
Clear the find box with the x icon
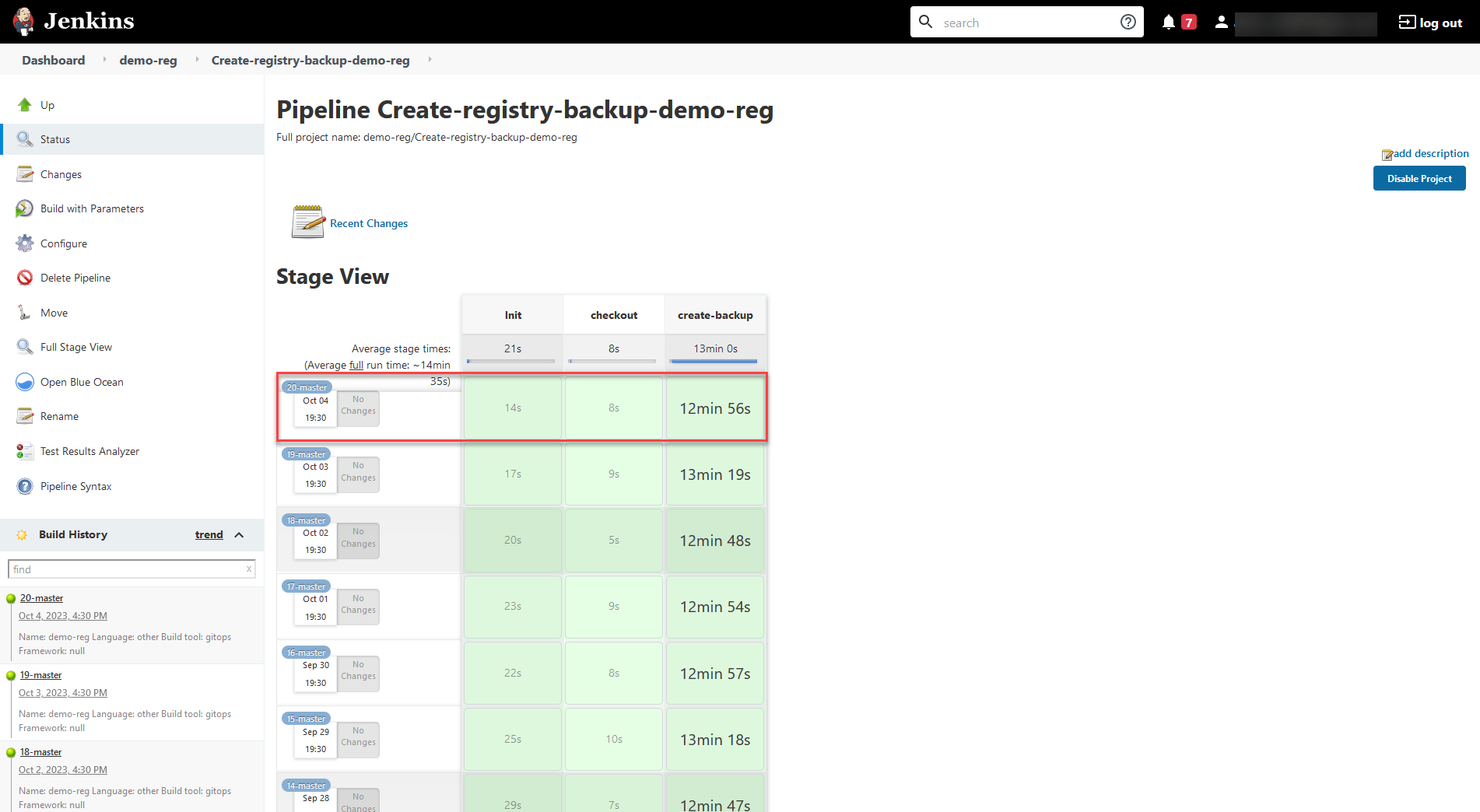point(249,569)
